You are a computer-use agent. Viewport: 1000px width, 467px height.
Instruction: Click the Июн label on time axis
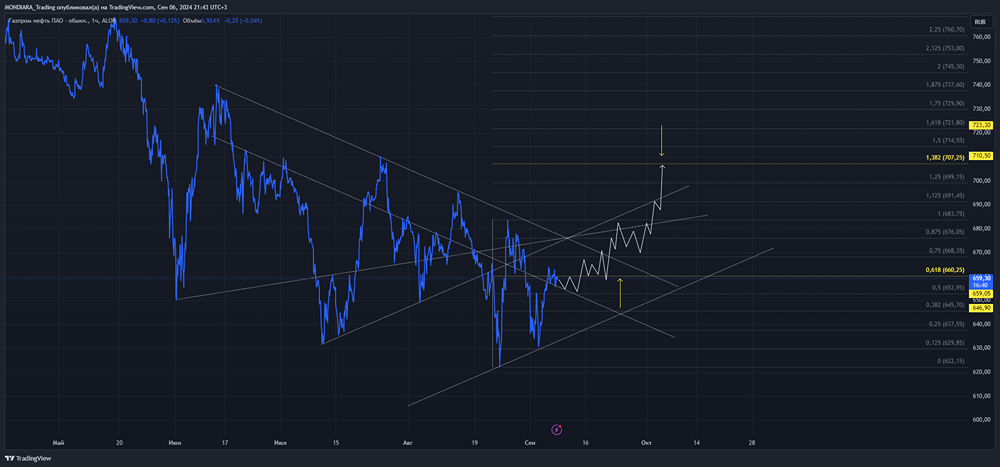(175, 442)
